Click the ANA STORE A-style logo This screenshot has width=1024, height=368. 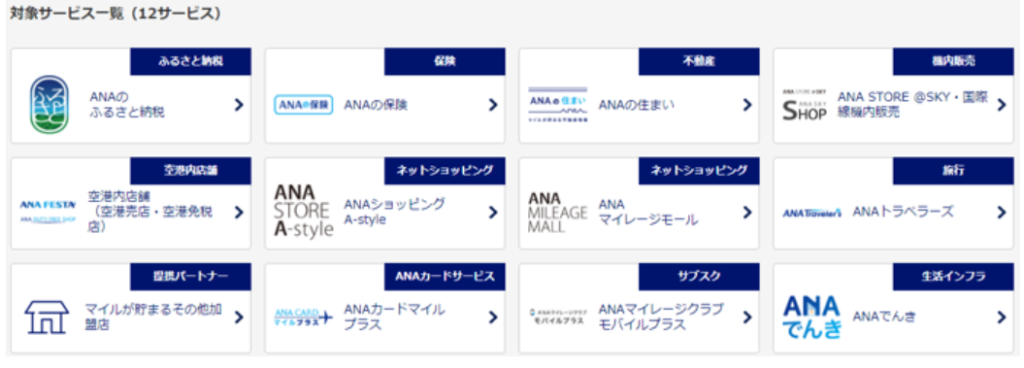click(304, 211)
